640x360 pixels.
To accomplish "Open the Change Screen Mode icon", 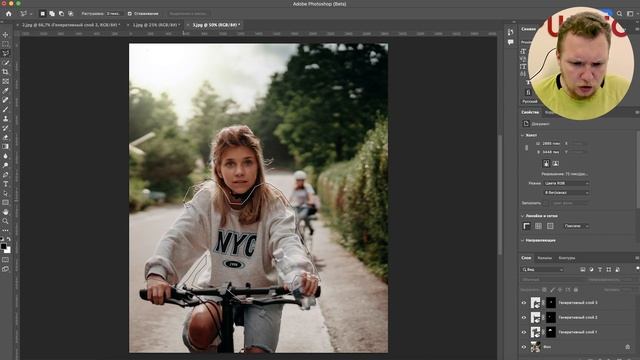I will [5, 269].
